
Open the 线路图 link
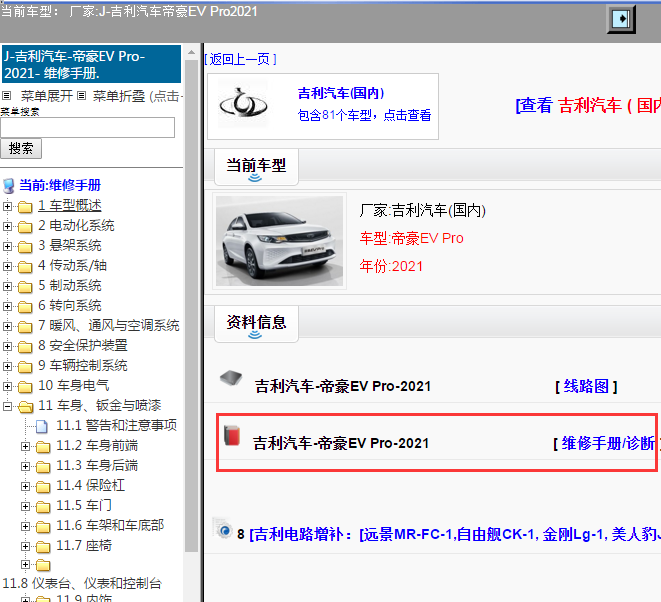tap(586, 386)
